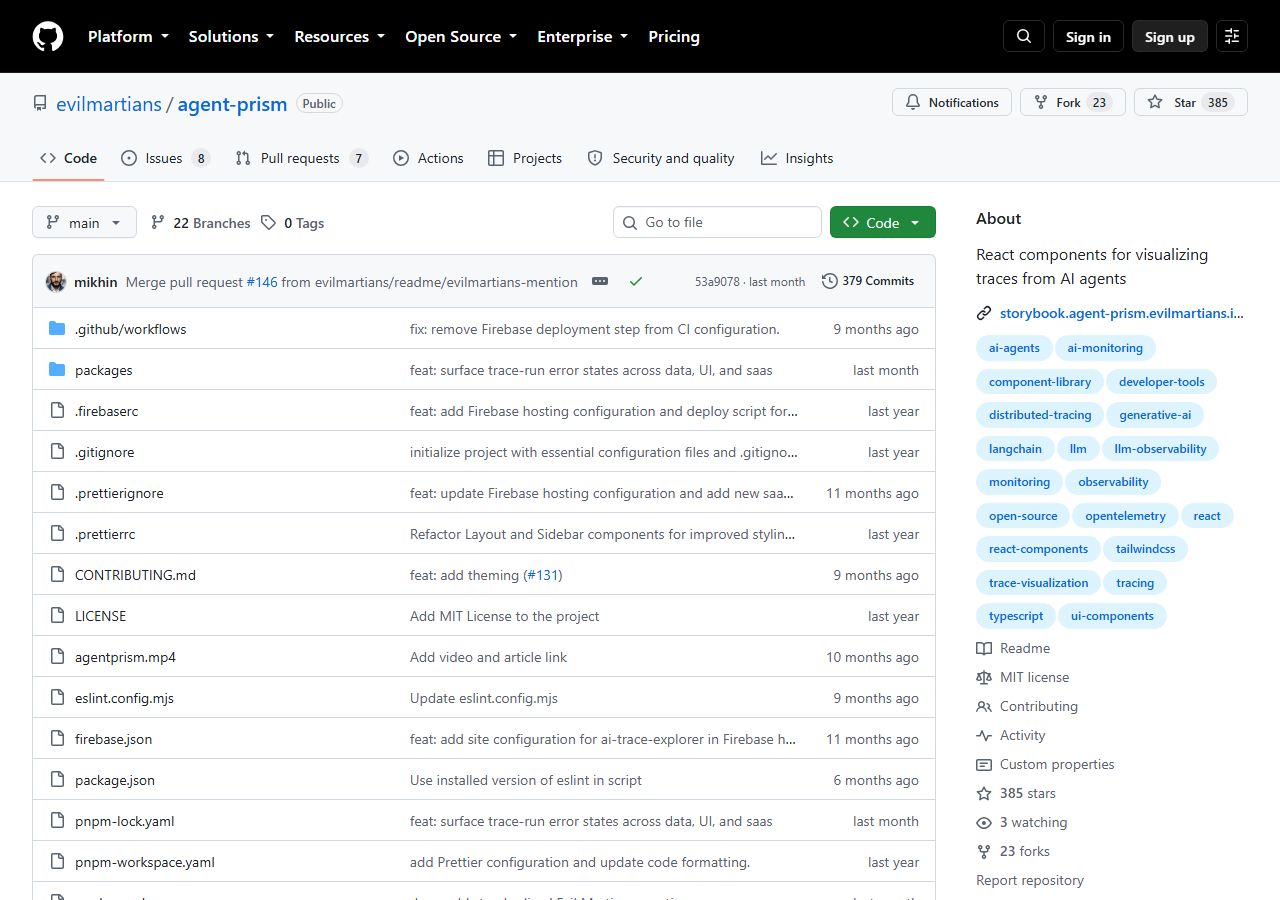
Task: Open the search magnifier button
Action: pyautogui.click(x=1024, y=36)
